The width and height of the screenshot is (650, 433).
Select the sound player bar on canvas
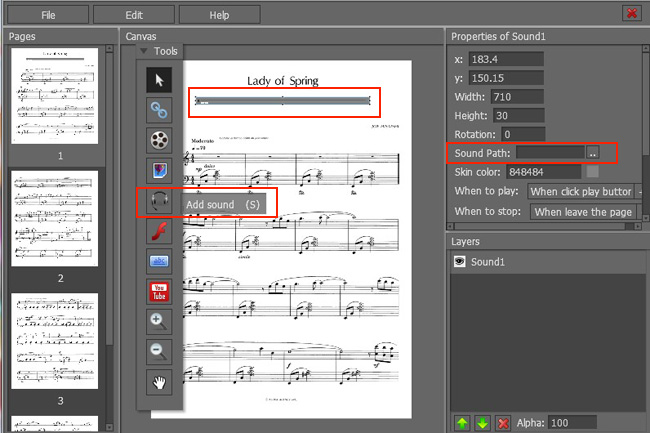[283, 101]
